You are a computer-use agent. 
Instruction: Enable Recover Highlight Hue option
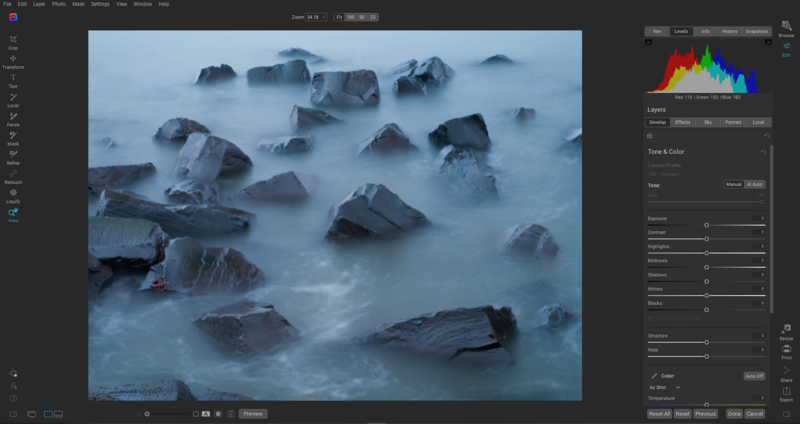point(651,318)
